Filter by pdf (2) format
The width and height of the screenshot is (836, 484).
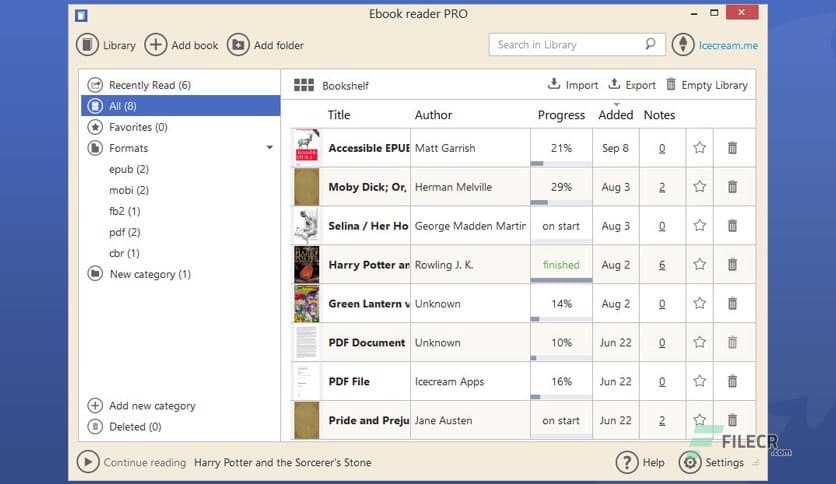pyautogui.click(x=124, y=232)
